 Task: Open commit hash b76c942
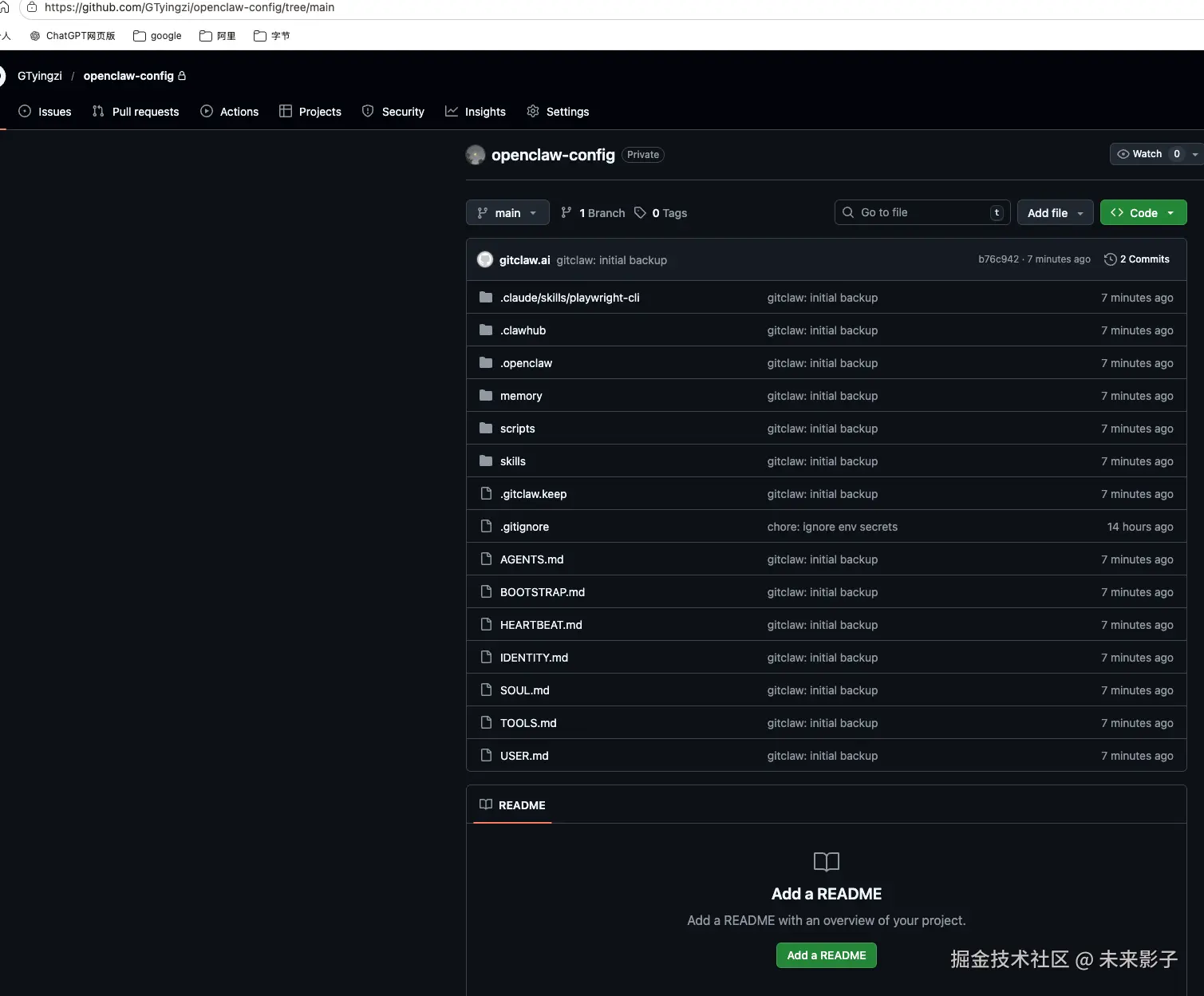pos(998,259)
